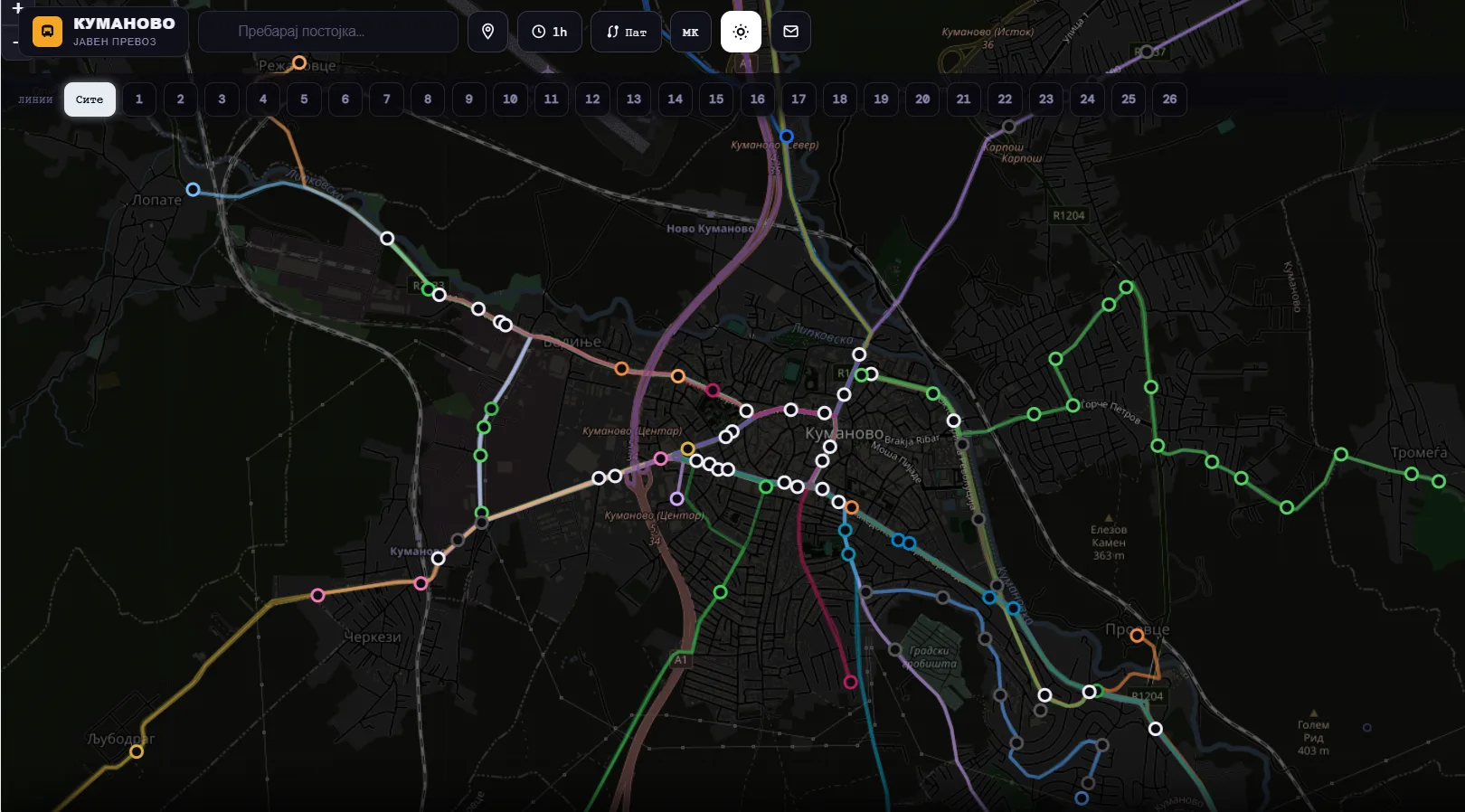1465x812 pixels.
Task: Select the Сите lines filter
Action: [90, 99]
